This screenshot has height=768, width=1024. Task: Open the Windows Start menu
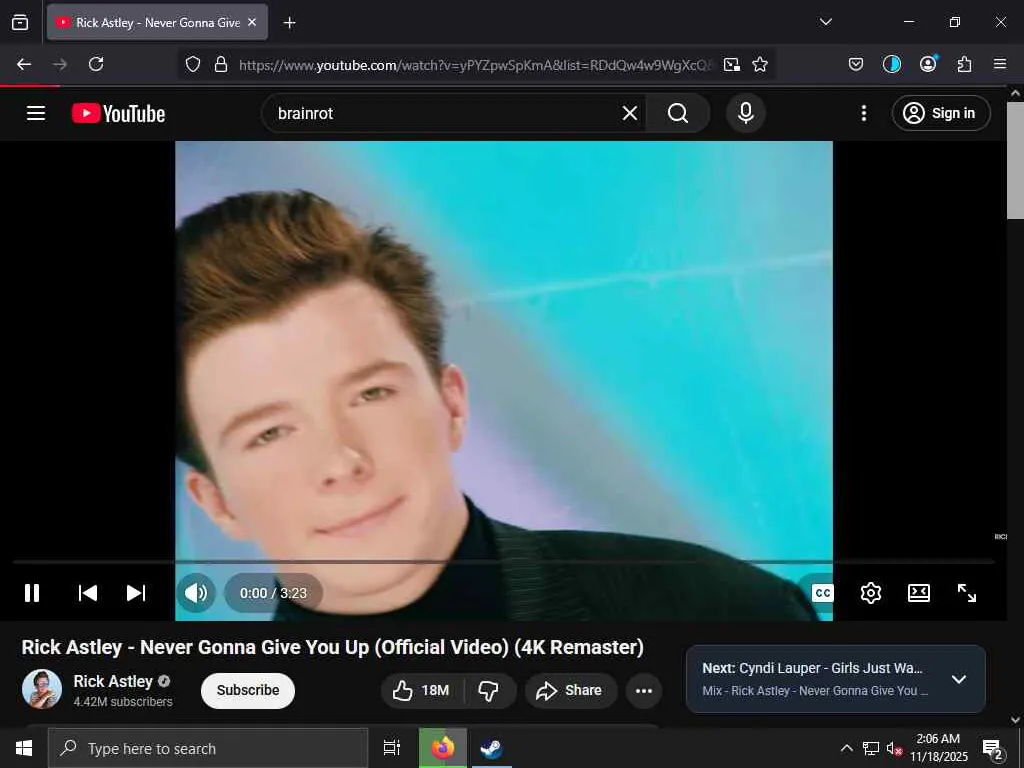24,748
